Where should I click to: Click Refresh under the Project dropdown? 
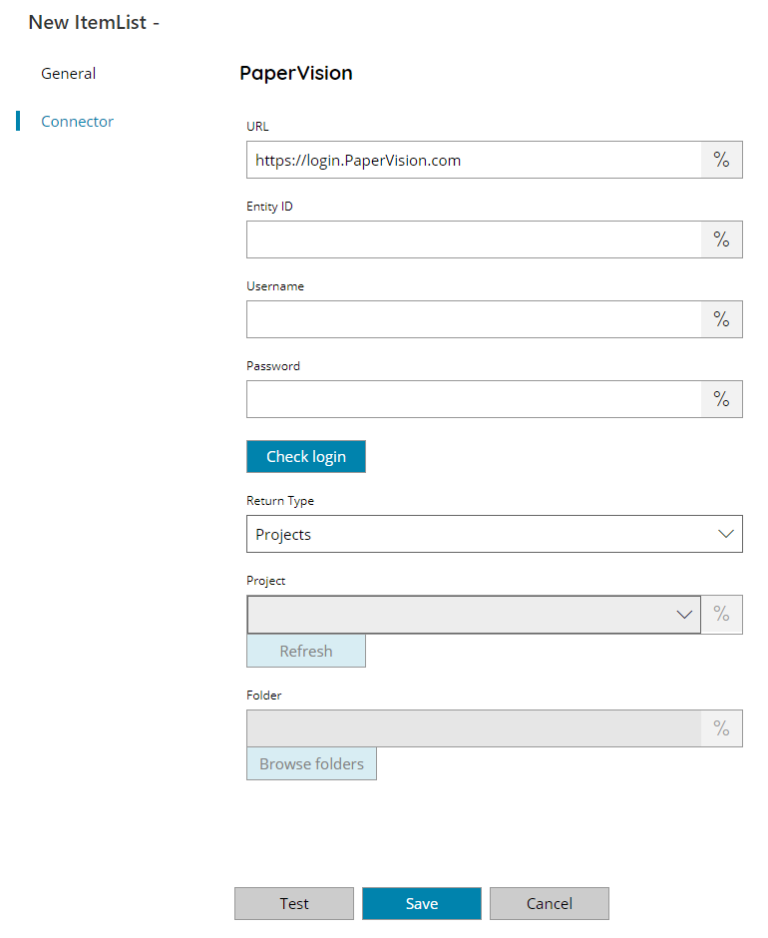pos(306,651)
